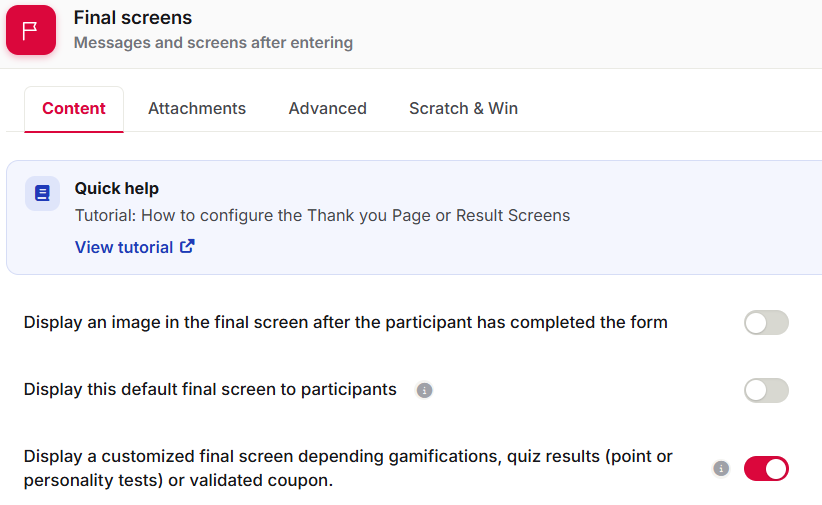Click info icon beside customized final screen option
Image resolution: width=822 pixels, height=505 pixels.
coord(721,468)
